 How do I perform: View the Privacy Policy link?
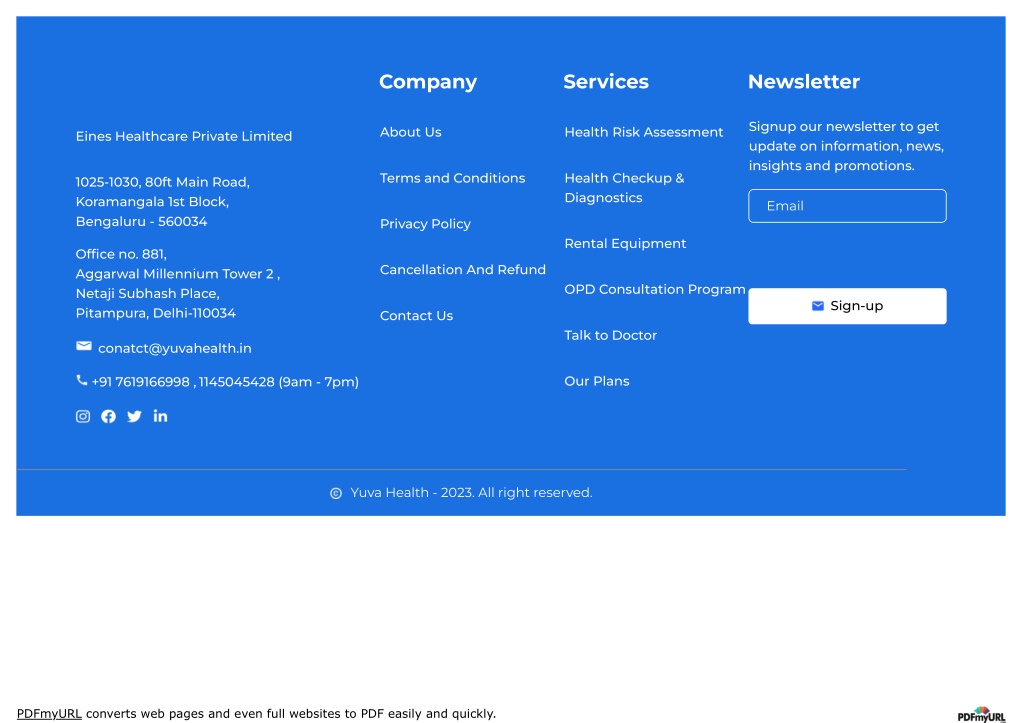425,224
